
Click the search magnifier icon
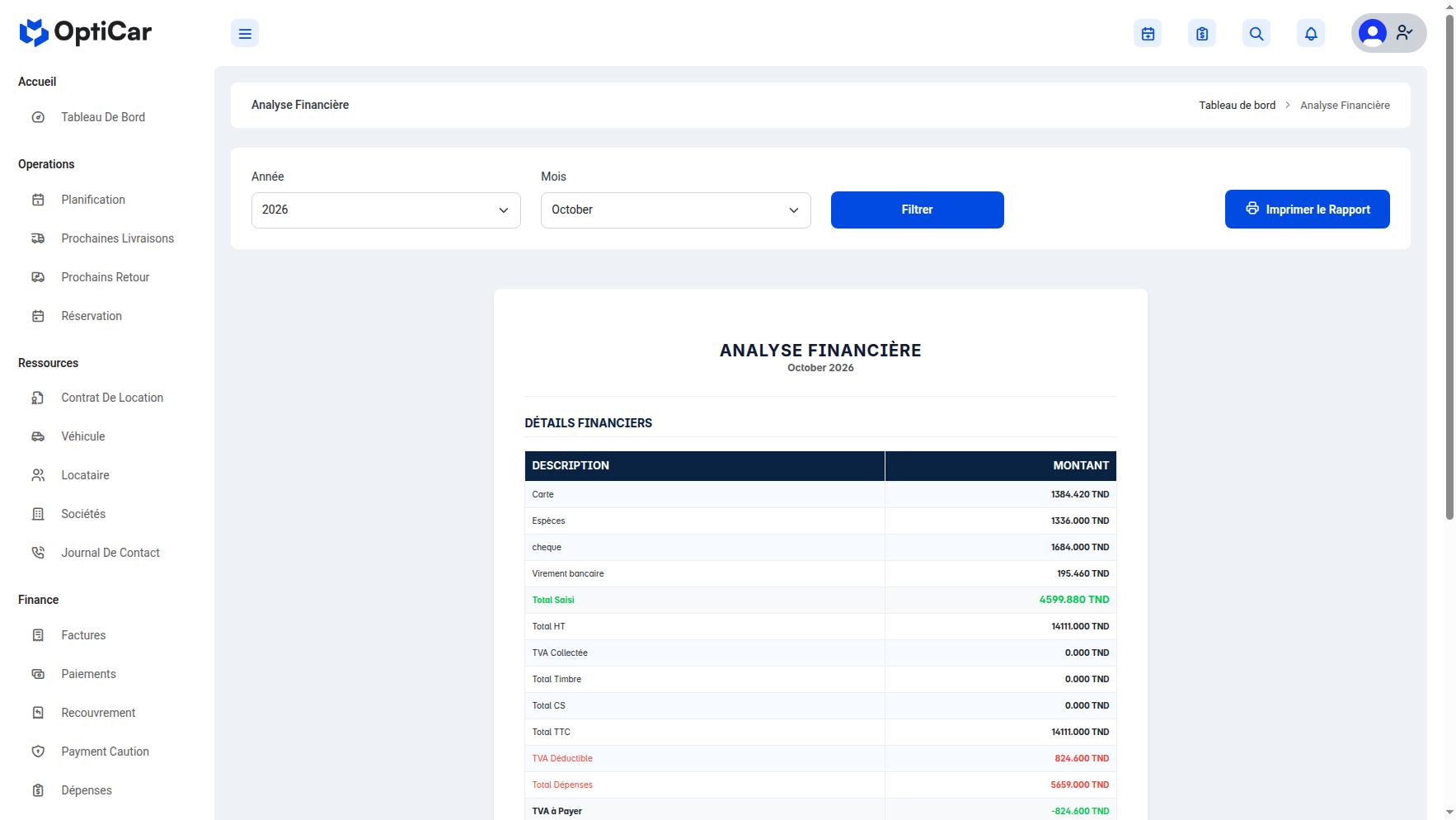[1256, 34]
